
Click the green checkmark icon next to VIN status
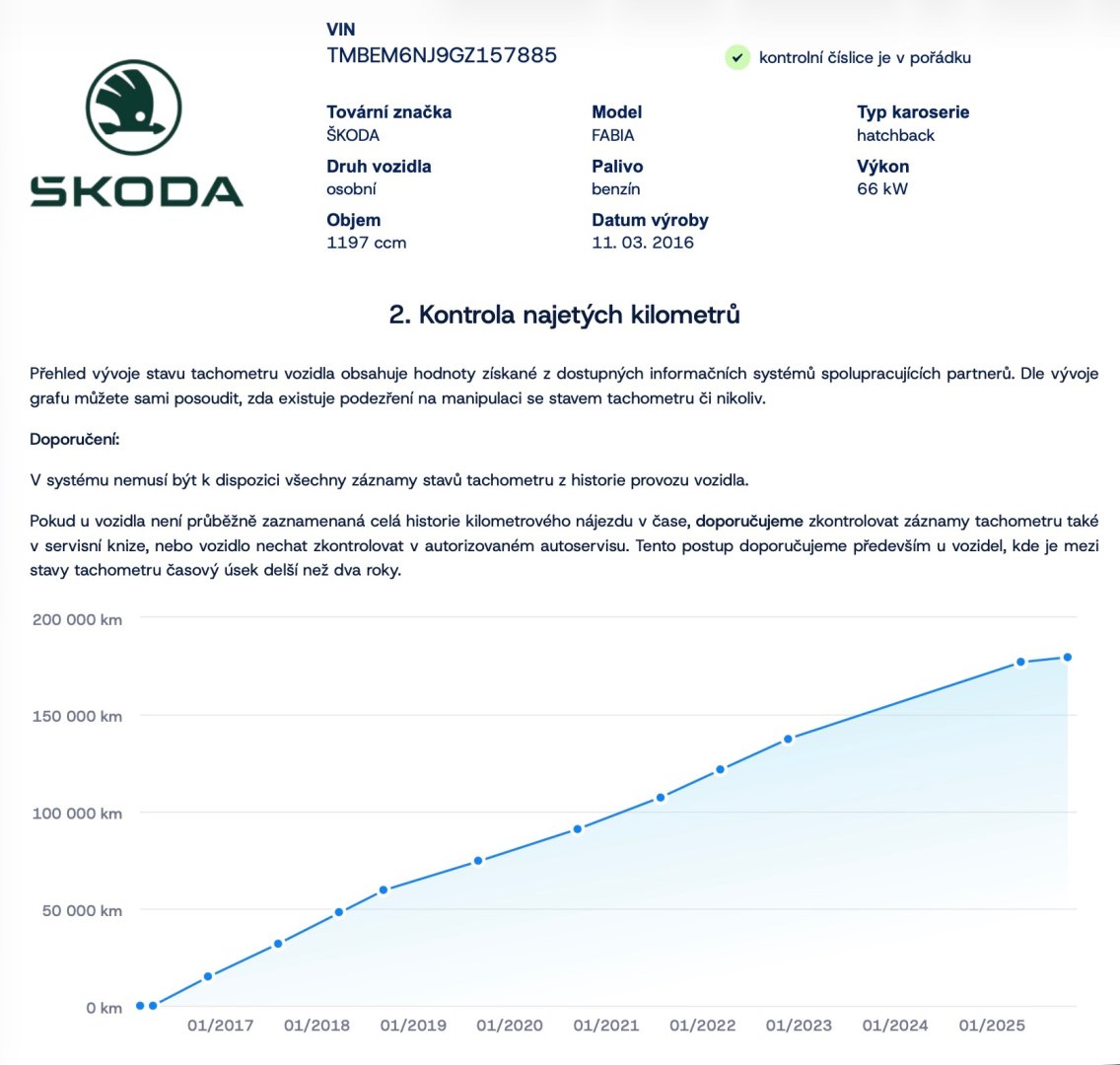[736, 57]
